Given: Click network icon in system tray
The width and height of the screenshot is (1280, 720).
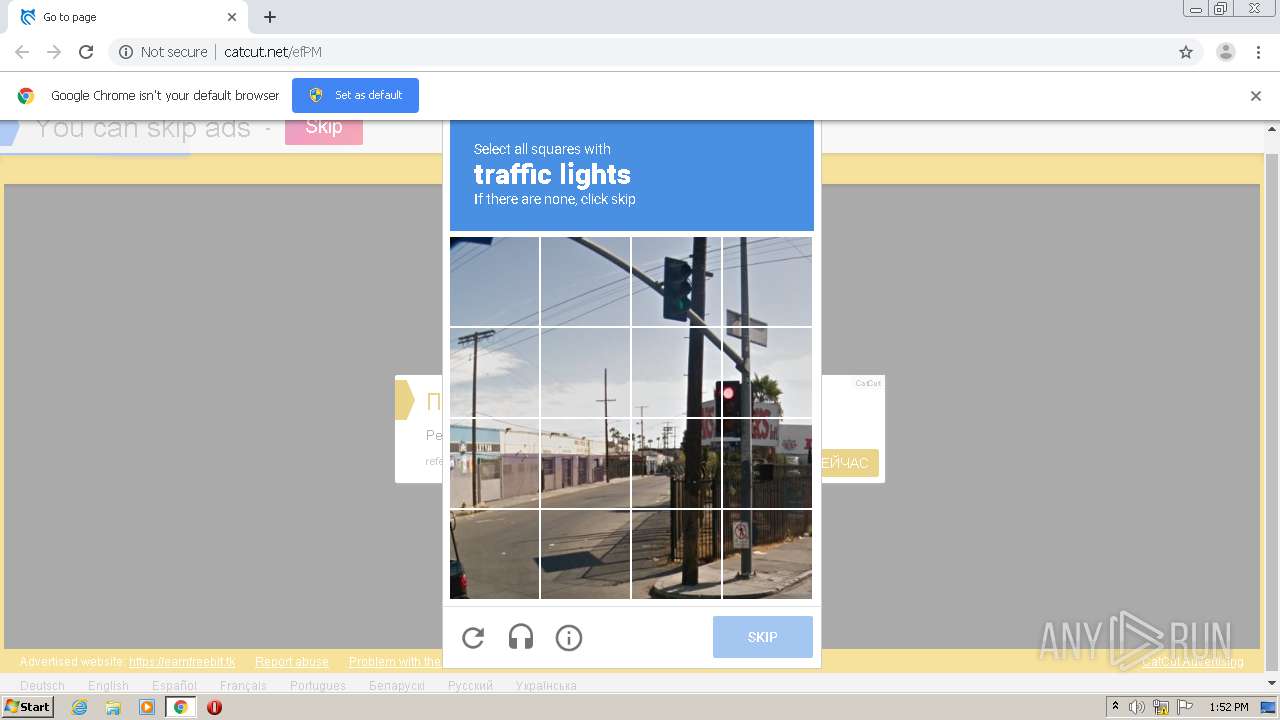Looking at the screenshot, I should (1161, 707).
